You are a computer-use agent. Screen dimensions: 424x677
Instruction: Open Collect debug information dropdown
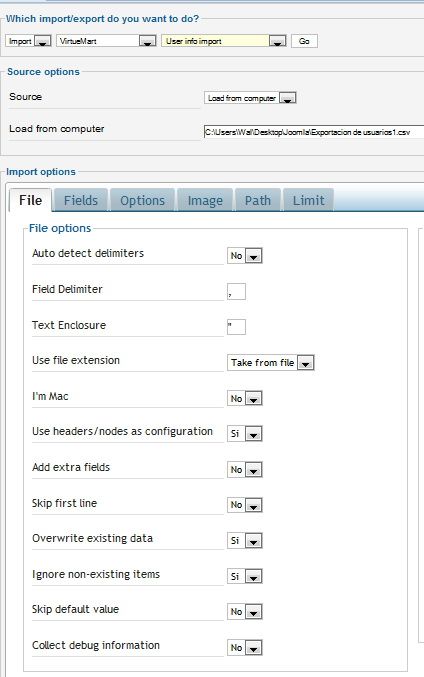tap(245, 647)
